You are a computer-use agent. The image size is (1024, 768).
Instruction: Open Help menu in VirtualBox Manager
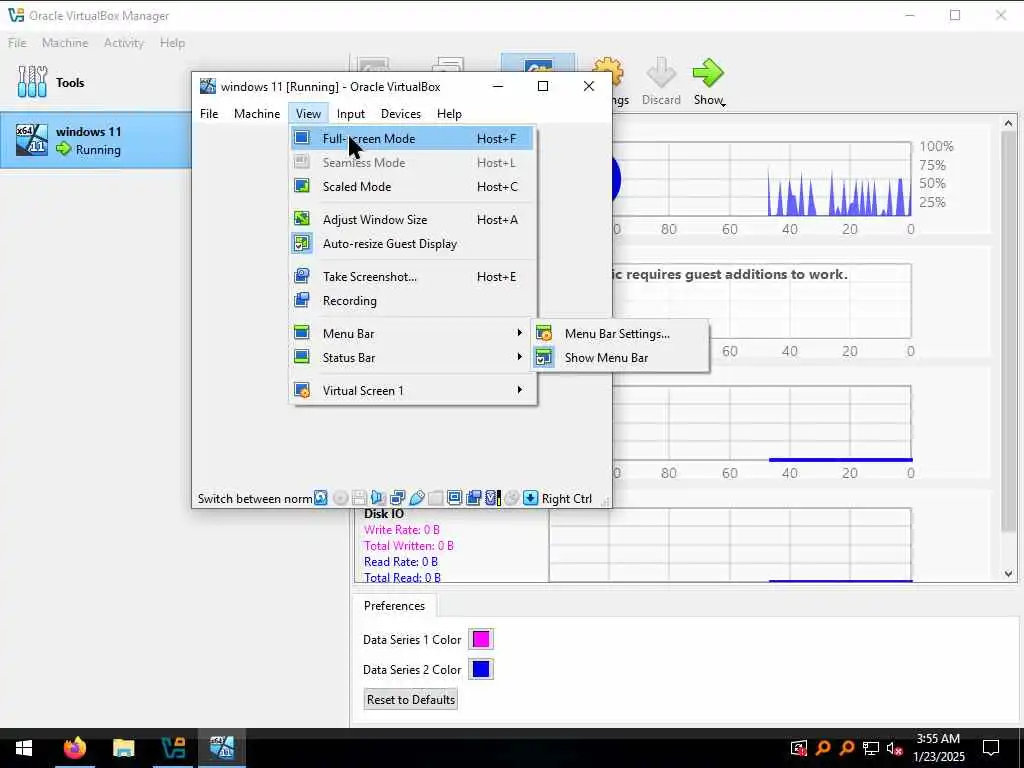coord(172,42)
